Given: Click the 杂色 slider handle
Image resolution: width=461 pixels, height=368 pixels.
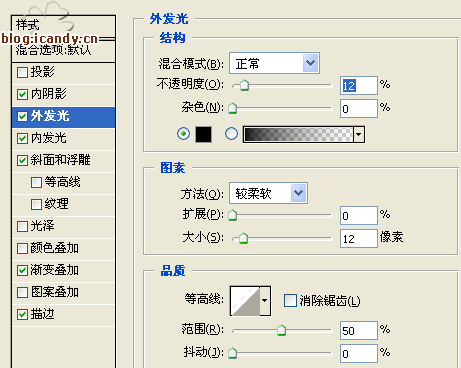Looking at the screenshot, I should click(x=232, y=108).
